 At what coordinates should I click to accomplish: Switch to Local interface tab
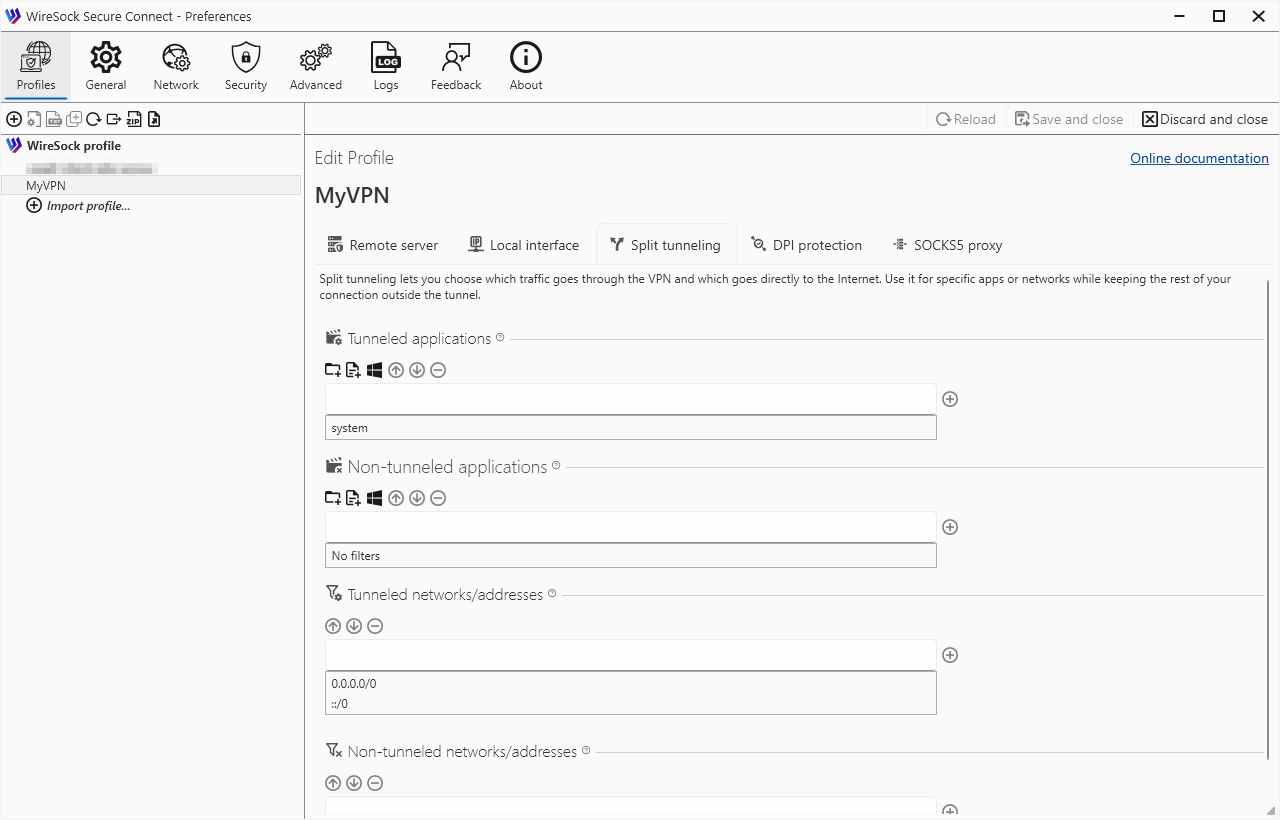click(x=524, y=245)
